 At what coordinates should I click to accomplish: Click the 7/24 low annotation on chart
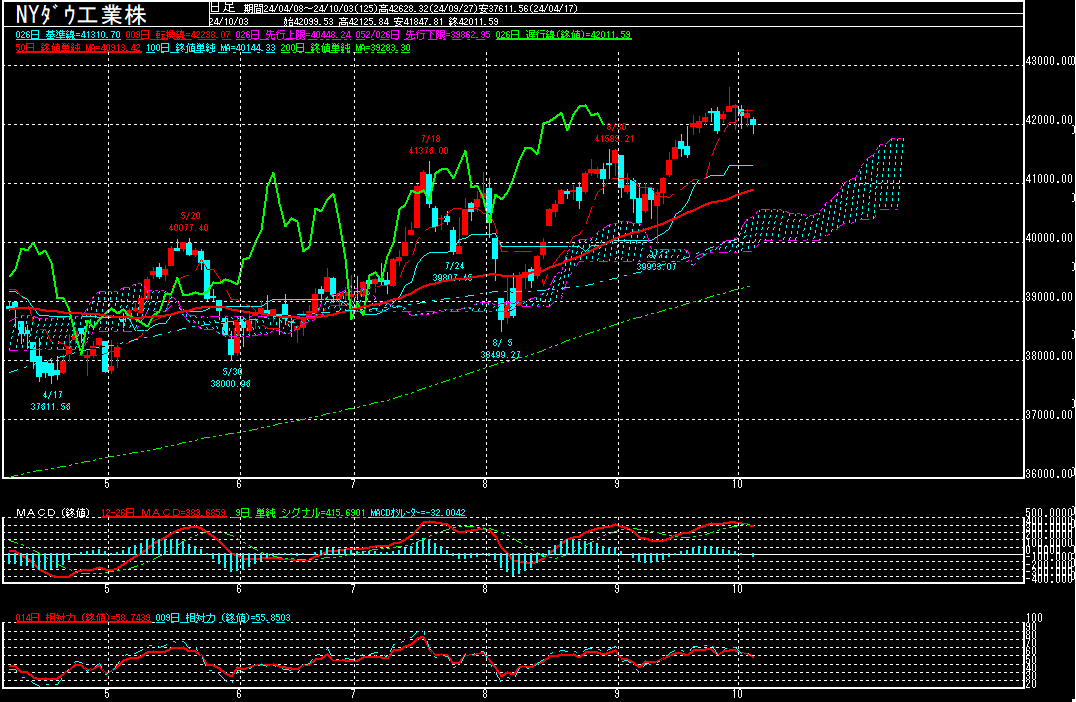[x=453, y=272]
